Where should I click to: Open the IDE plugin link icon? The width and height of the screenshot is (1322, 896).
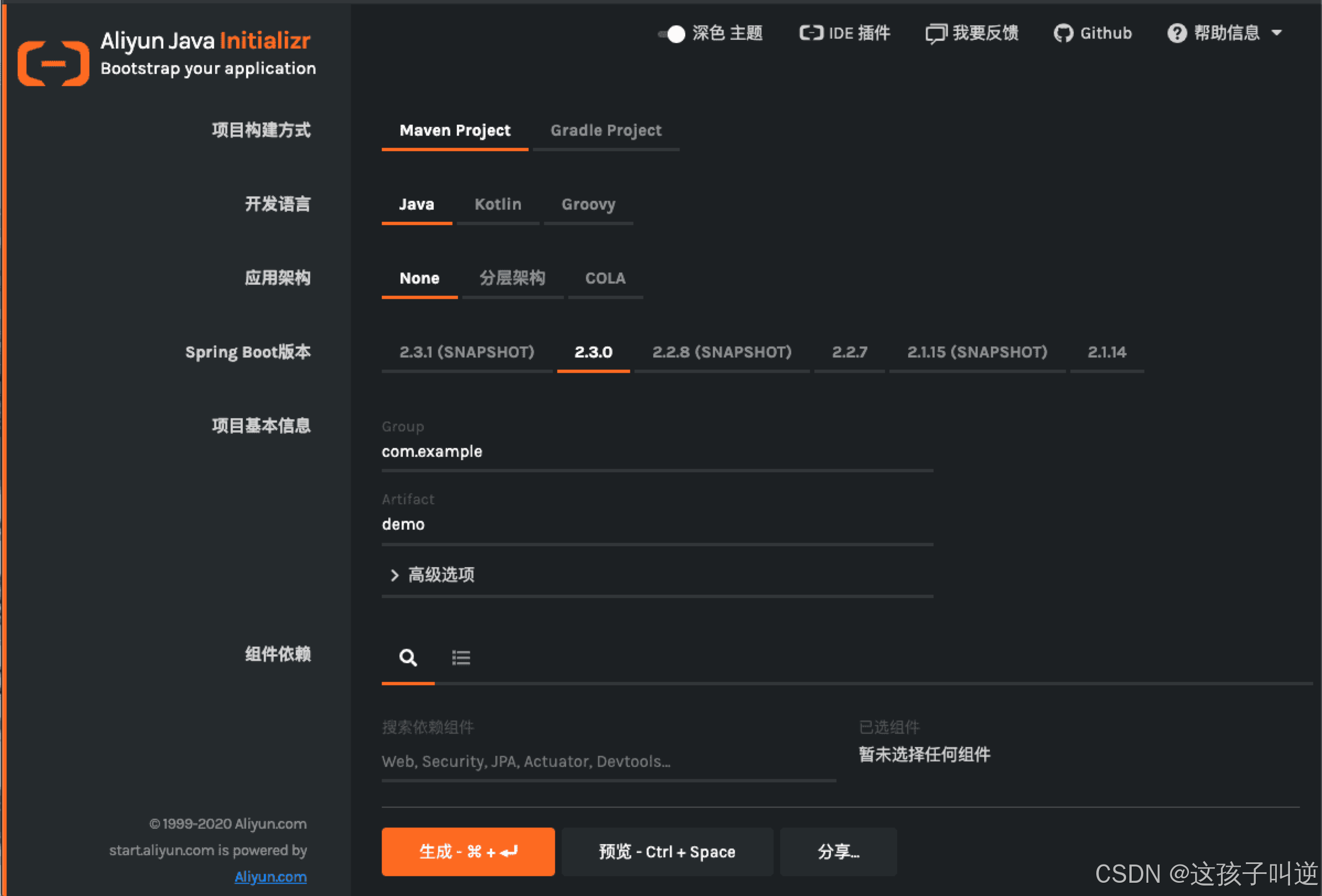tap(811, 33)
